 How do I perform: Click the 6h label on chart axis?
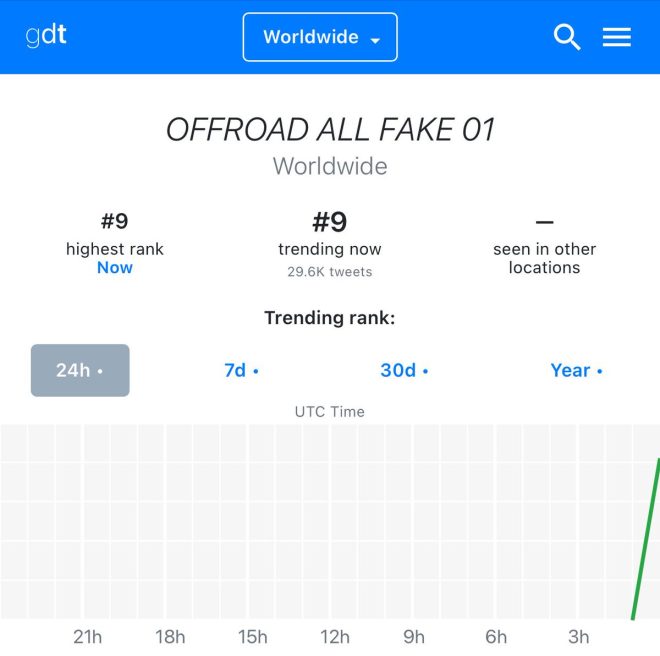click(x=496, y=637)
